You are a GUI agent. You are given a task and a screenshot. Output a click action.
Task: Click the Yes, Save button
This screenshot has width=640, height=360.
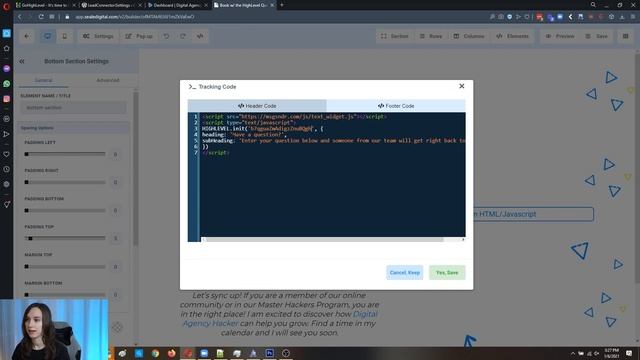[447, 272]
